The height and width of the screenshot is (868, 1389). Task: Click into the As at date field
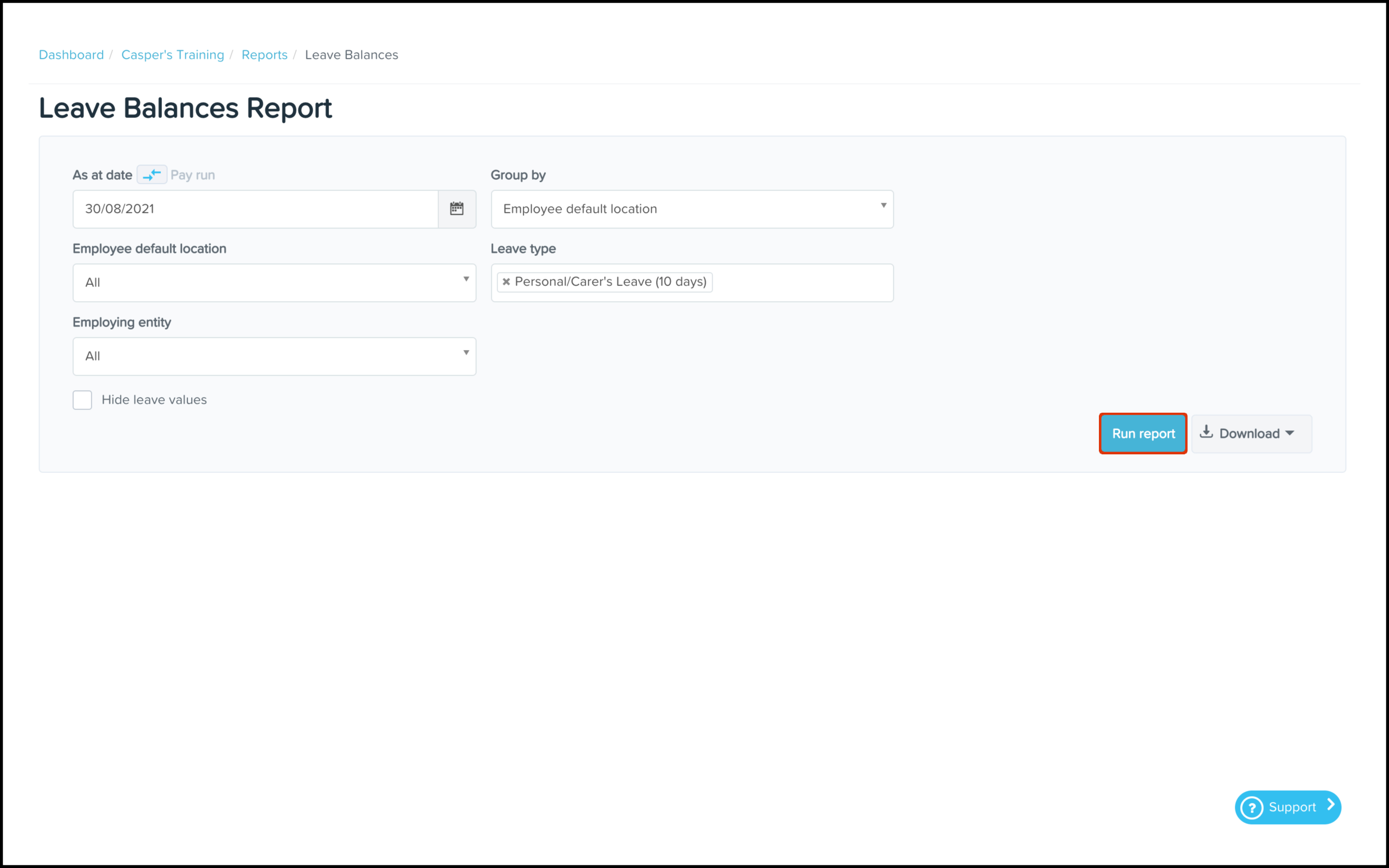coord(255,209)
